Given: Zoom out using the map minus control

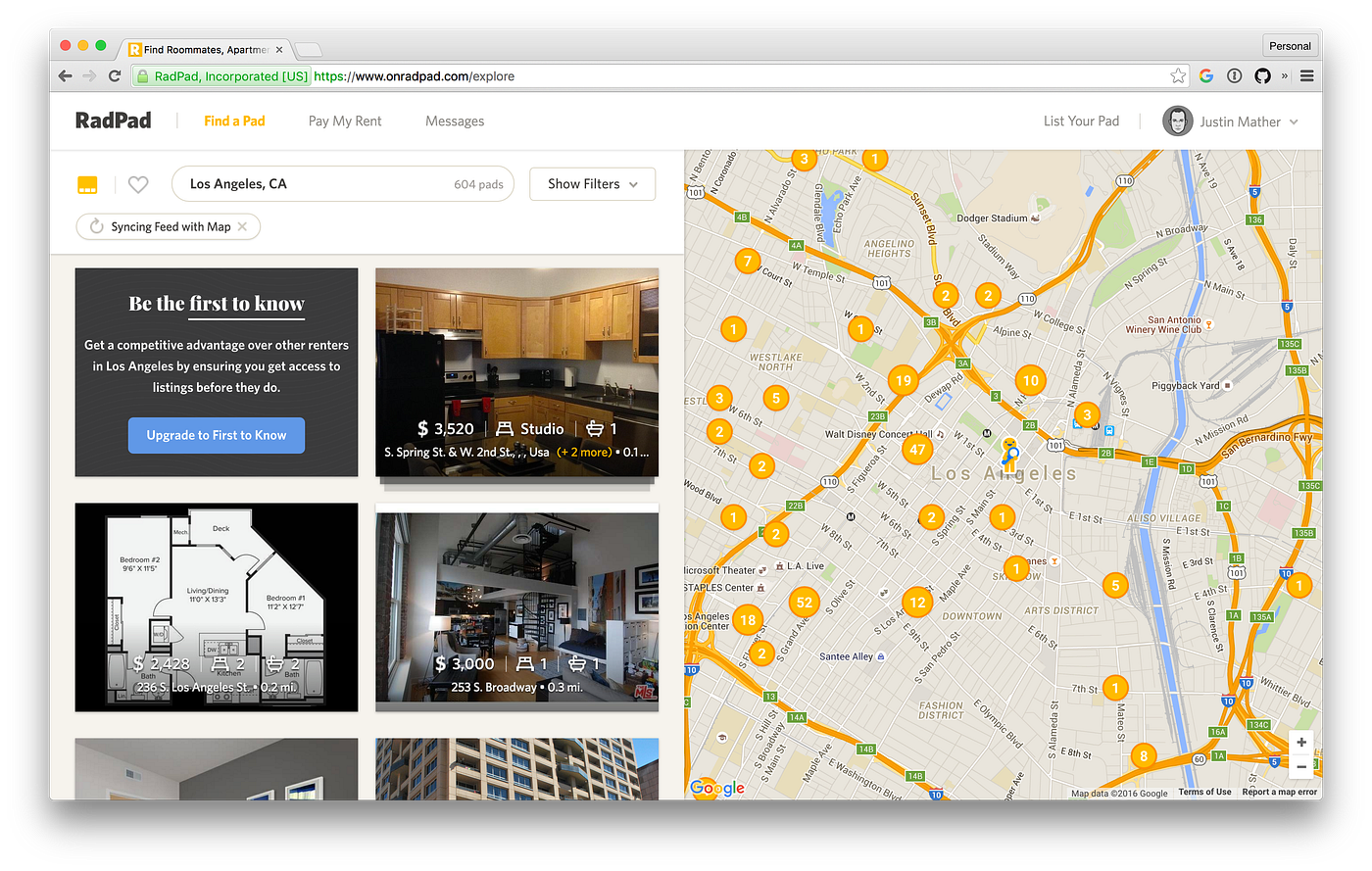Looking at the screenshot, I should 1301,765.
